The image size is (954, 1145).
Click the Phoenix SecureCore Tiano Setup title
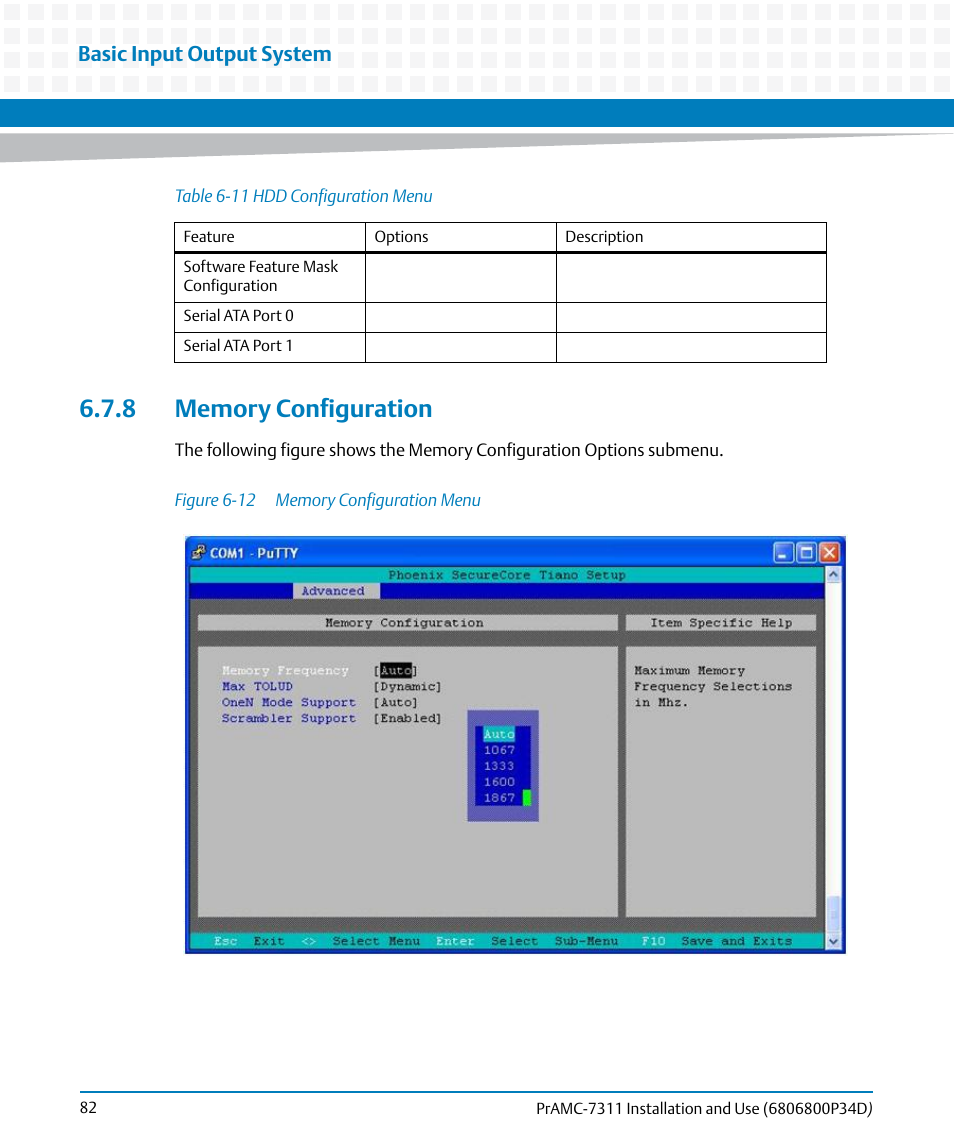point(507,575)
